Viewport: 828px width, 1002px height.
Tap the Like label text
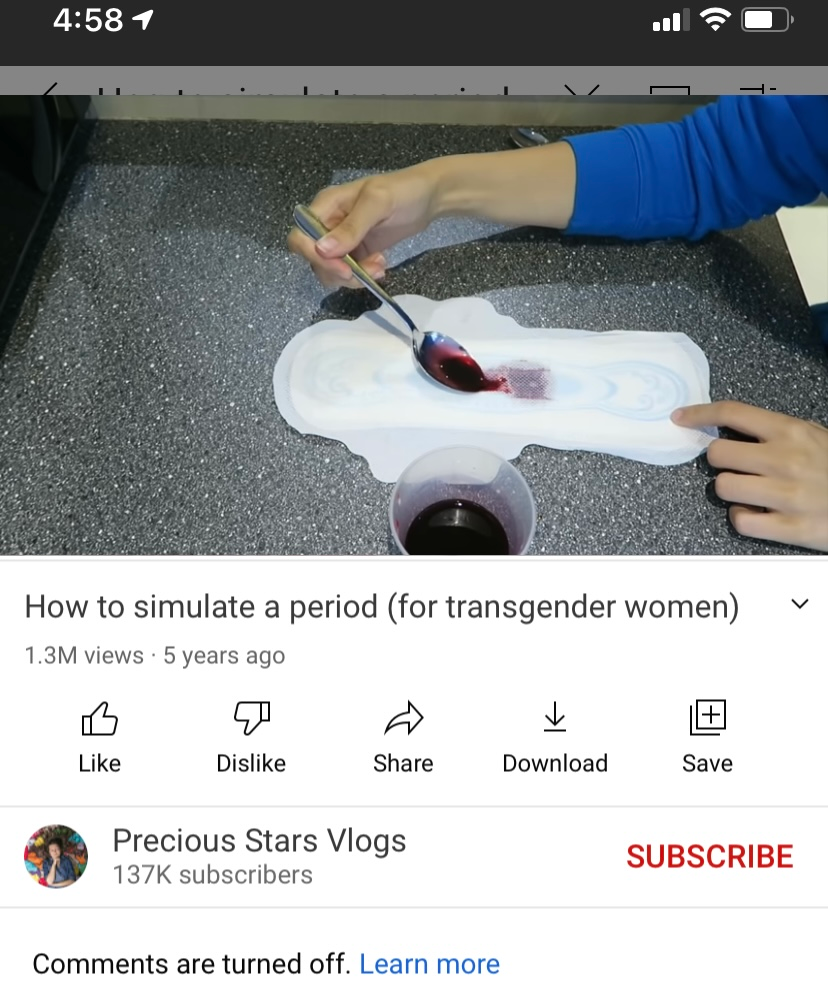[x=100, y=763]
